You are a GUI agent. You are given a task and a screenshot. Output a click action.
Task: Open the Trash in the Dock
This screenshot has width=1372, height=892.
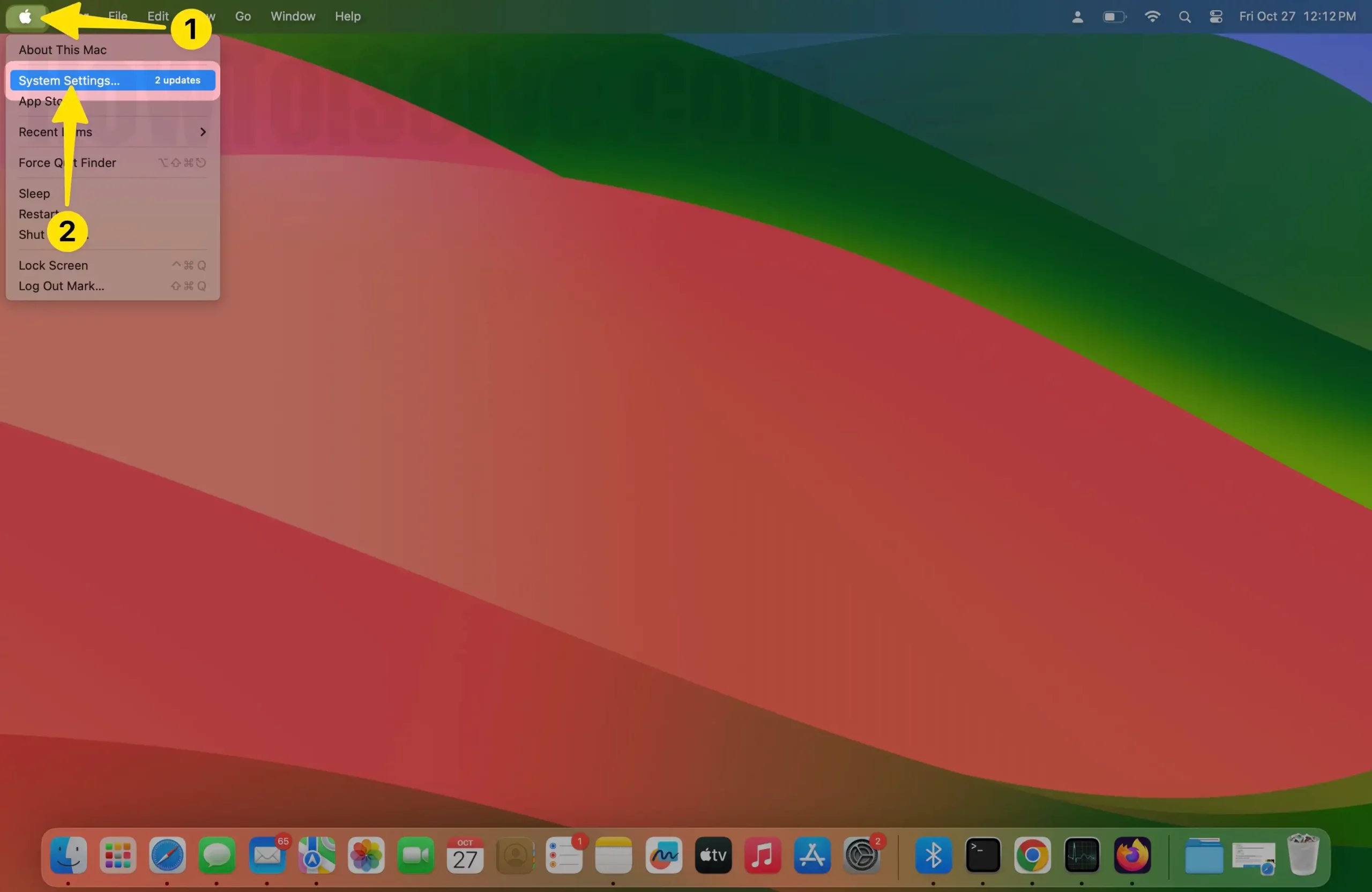click(x=1303, y=854)
